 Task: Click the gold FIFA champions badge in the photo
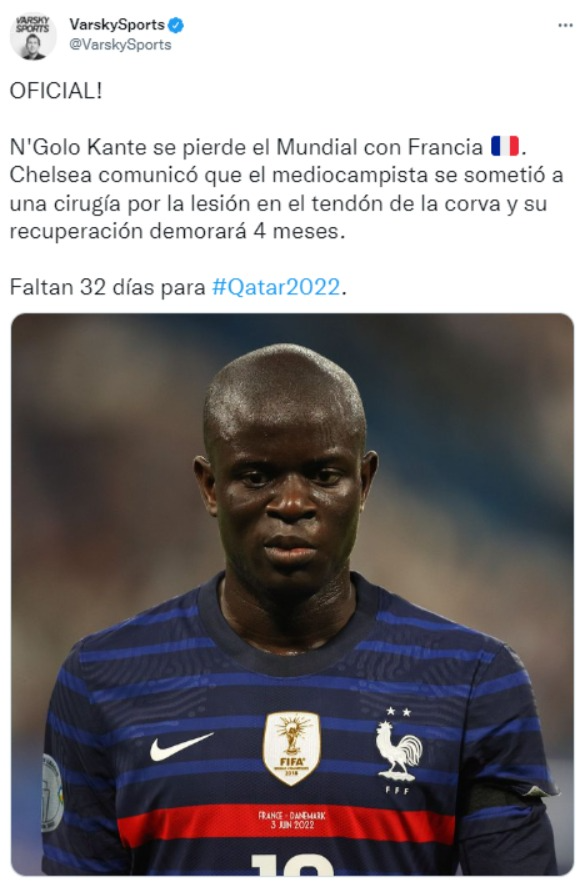click(292, 748)
